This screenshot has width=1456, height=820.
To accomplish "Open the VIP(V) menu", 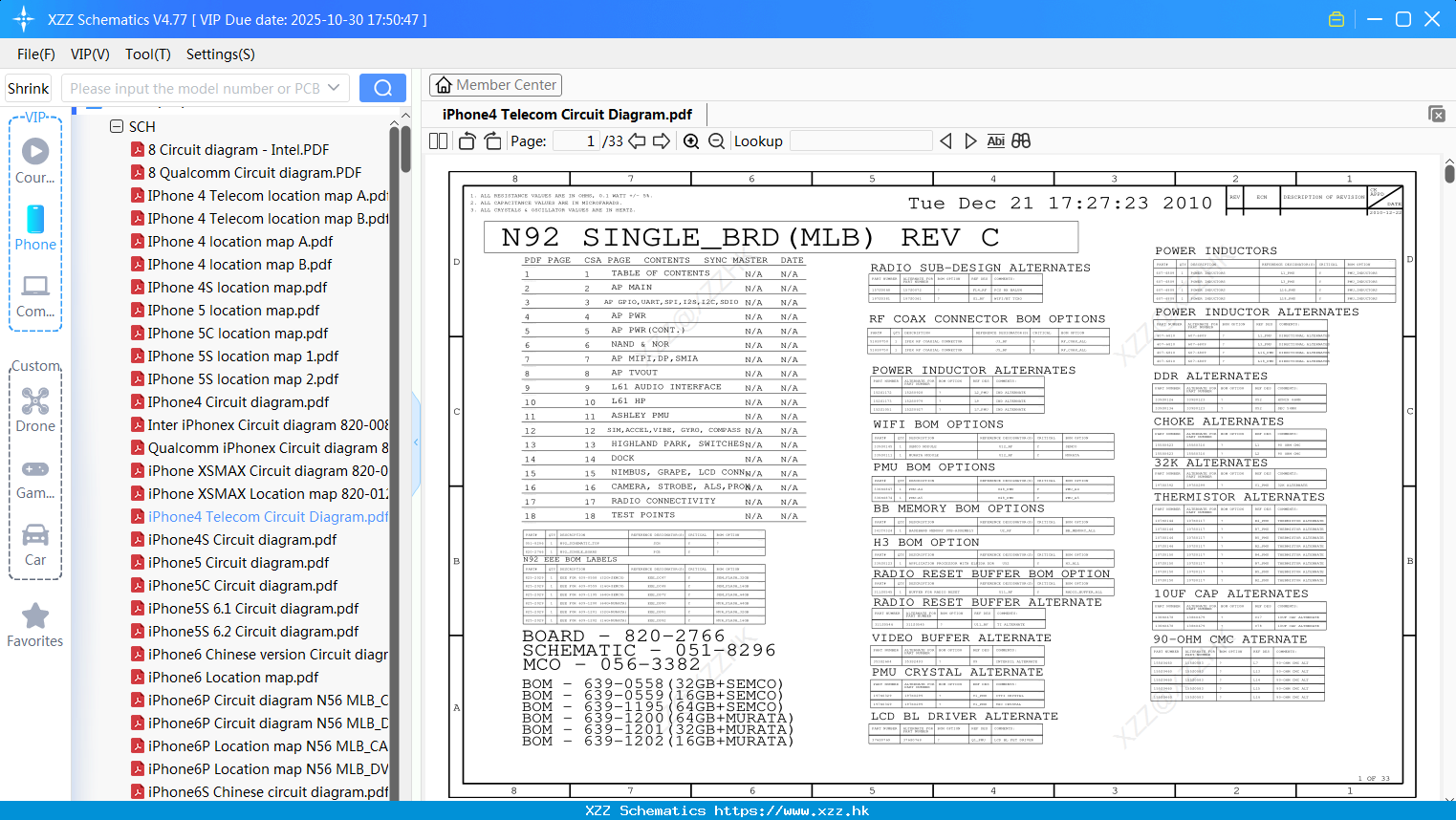I will pos(90,54).
